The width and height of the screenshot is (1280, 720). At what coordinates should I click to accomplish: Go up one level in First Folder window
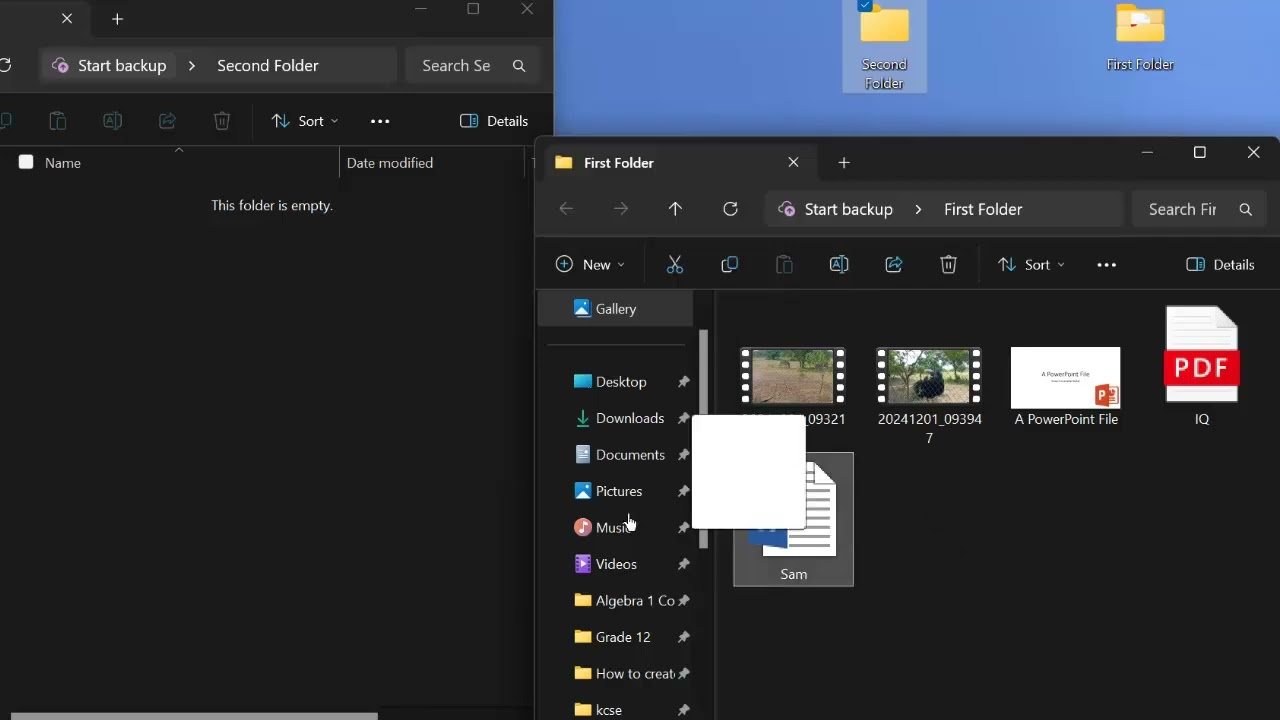click(x=675, y=209)
